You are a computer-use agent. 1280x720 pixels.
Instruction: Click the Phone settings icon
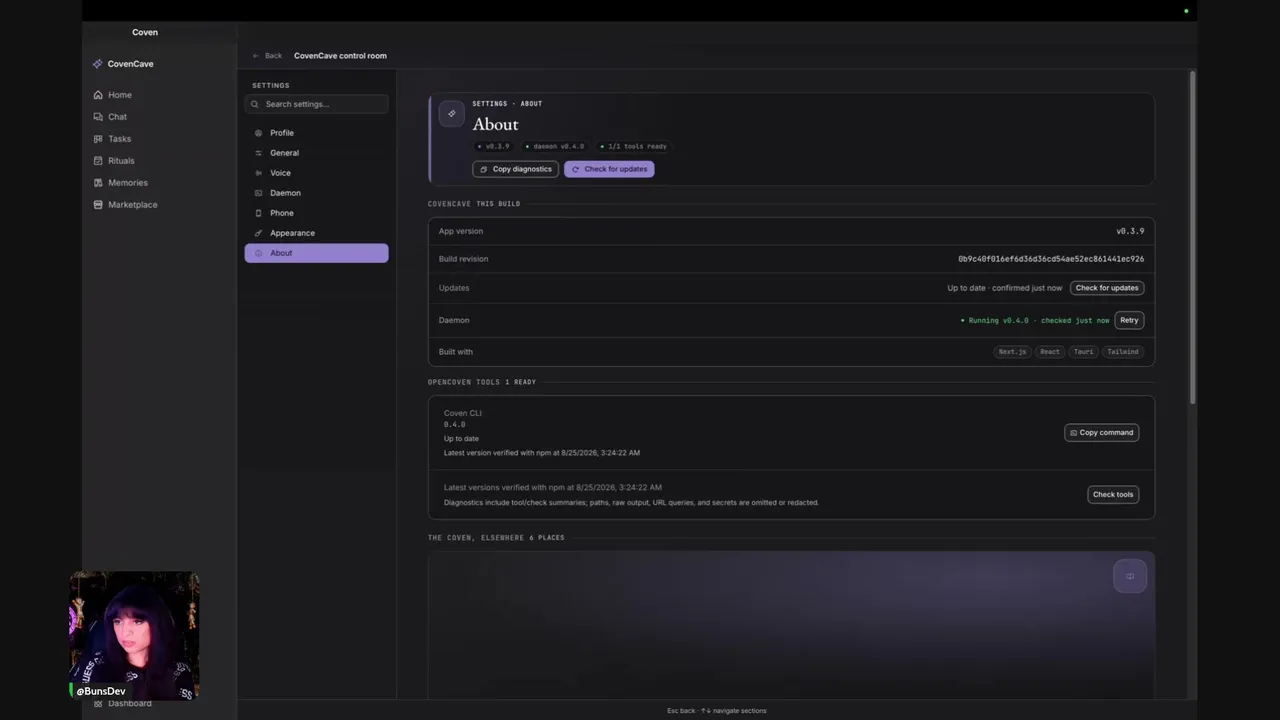259,213
